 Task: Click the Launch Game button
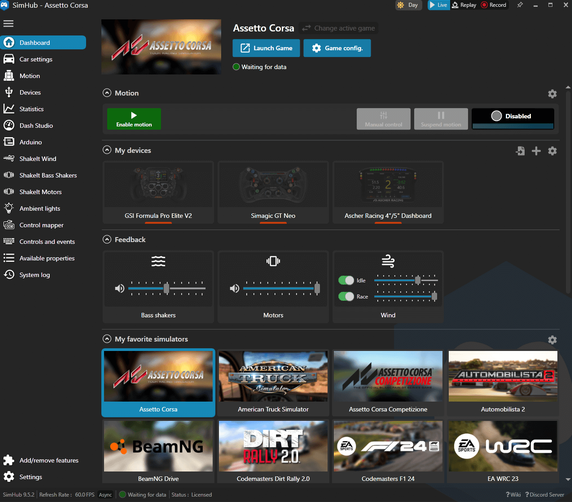(x=266, y=48)
